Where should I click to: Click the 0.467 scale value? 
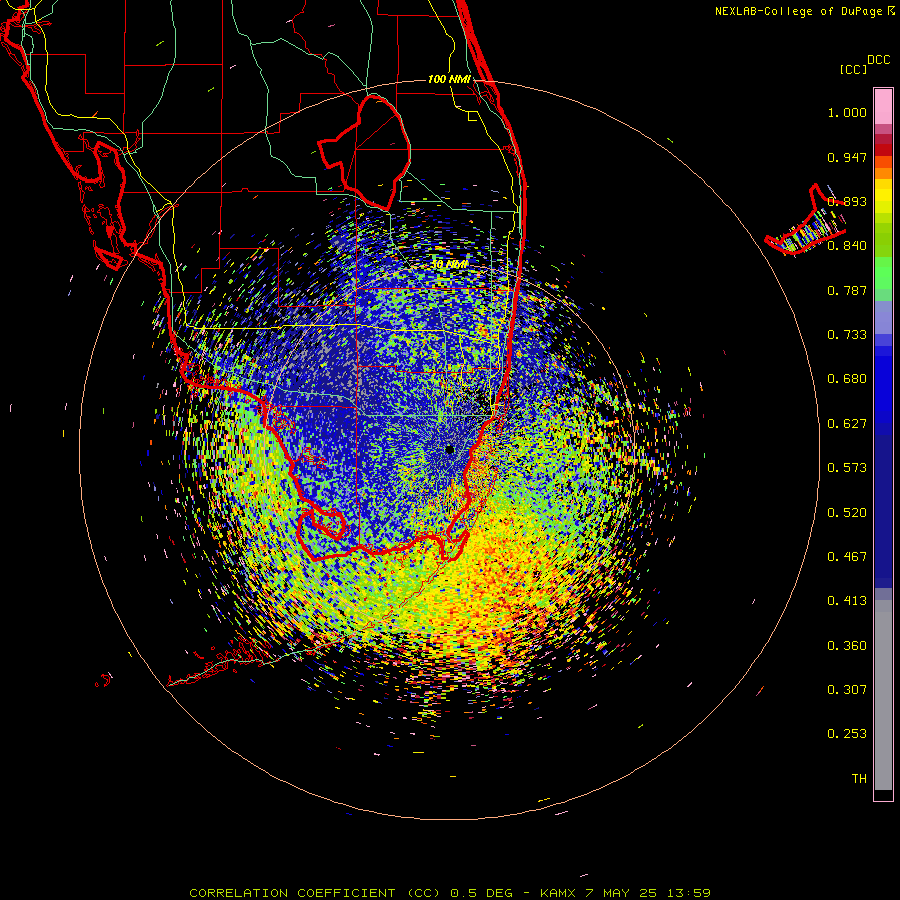tap(847, 557)
